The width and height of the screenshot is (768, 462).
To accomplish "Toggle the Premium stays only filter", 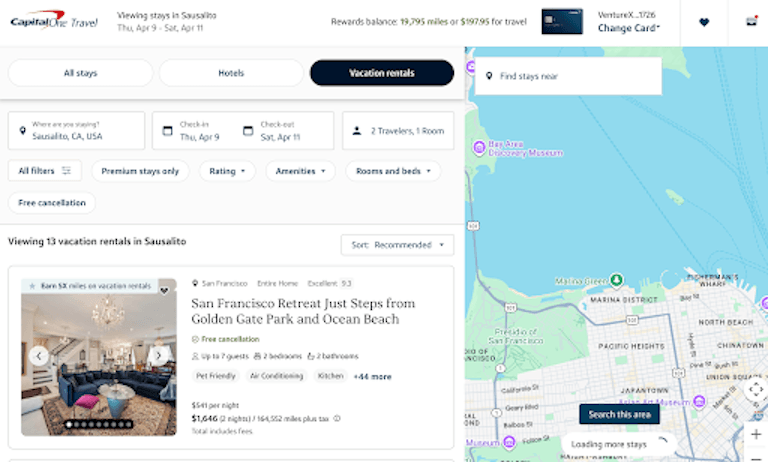I will 140,171.
